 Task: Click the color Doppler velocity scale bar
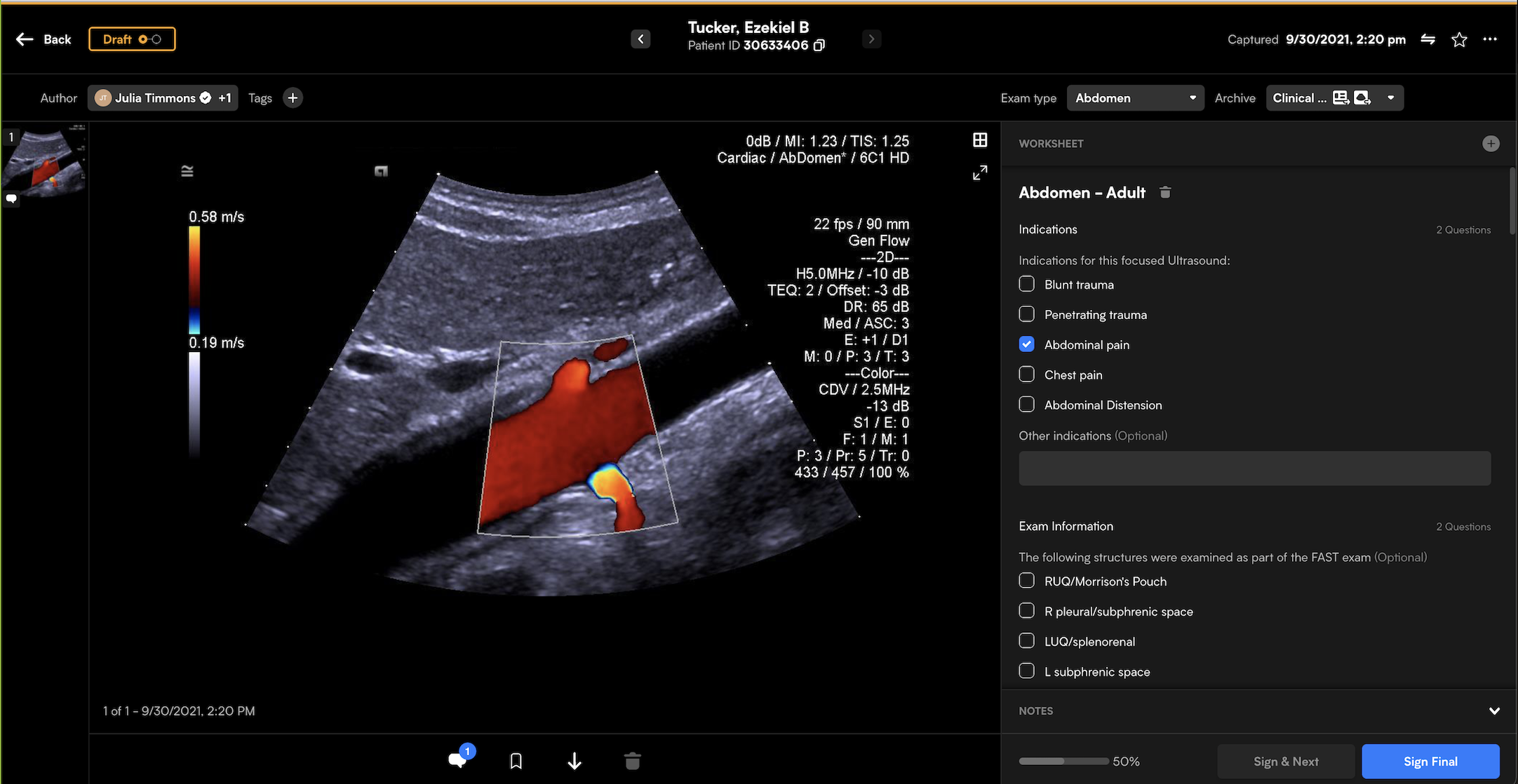click(x=194, y=281)
